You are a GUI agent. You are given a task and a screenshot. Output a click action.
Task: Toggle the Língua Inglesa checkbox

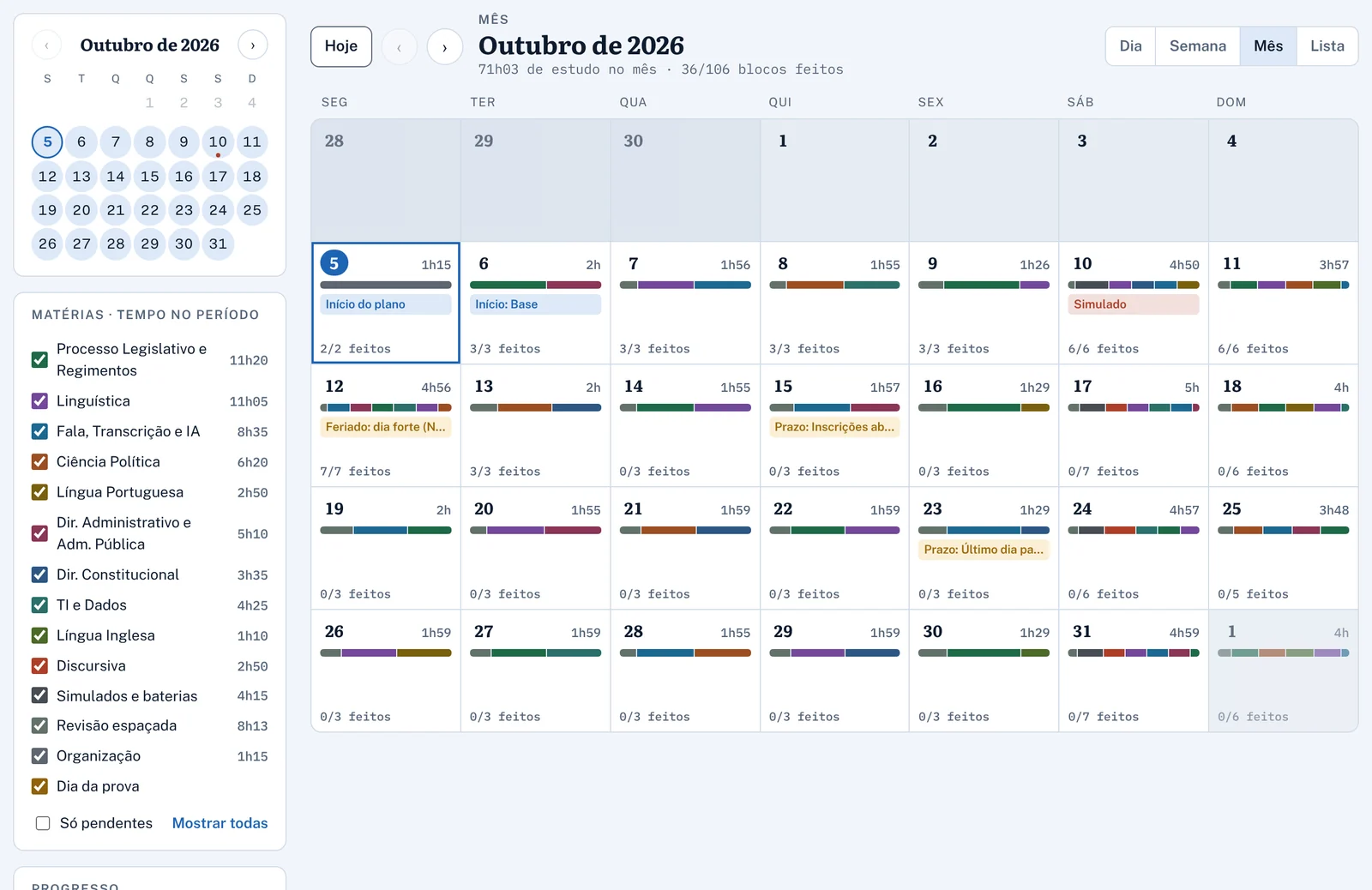(x=39, y=635)
